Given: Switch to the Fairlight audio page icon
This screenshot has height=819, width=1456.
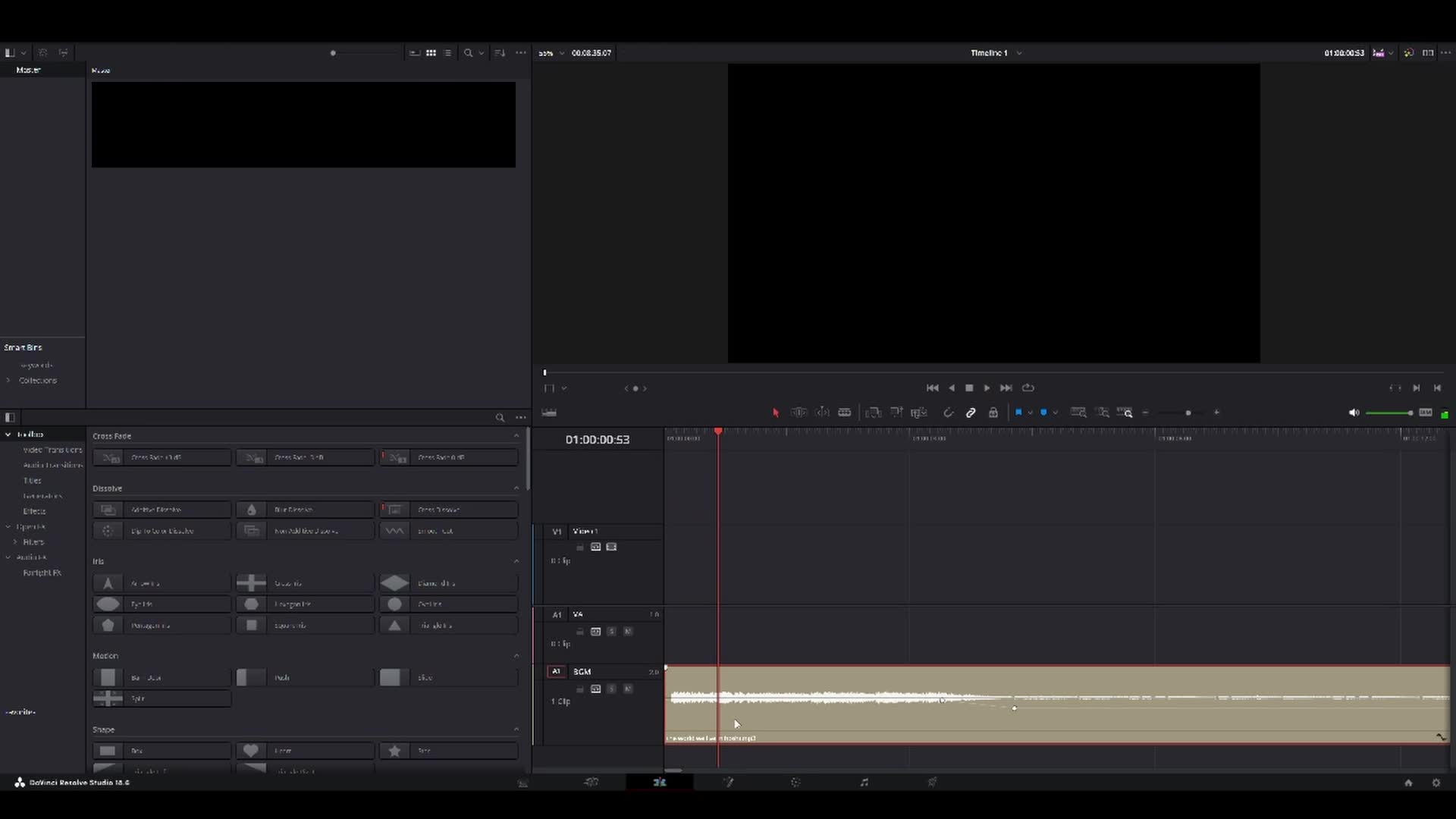Looking at the screenshot, I should (864, 782).
